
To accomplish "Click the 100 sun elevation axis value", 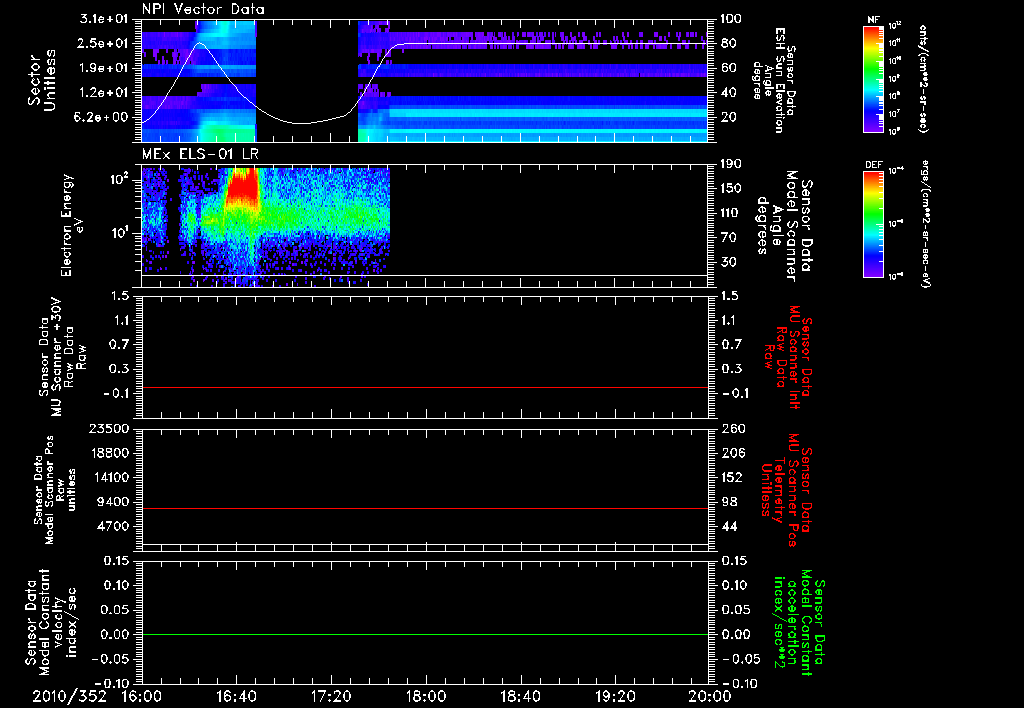I will 731,19.
